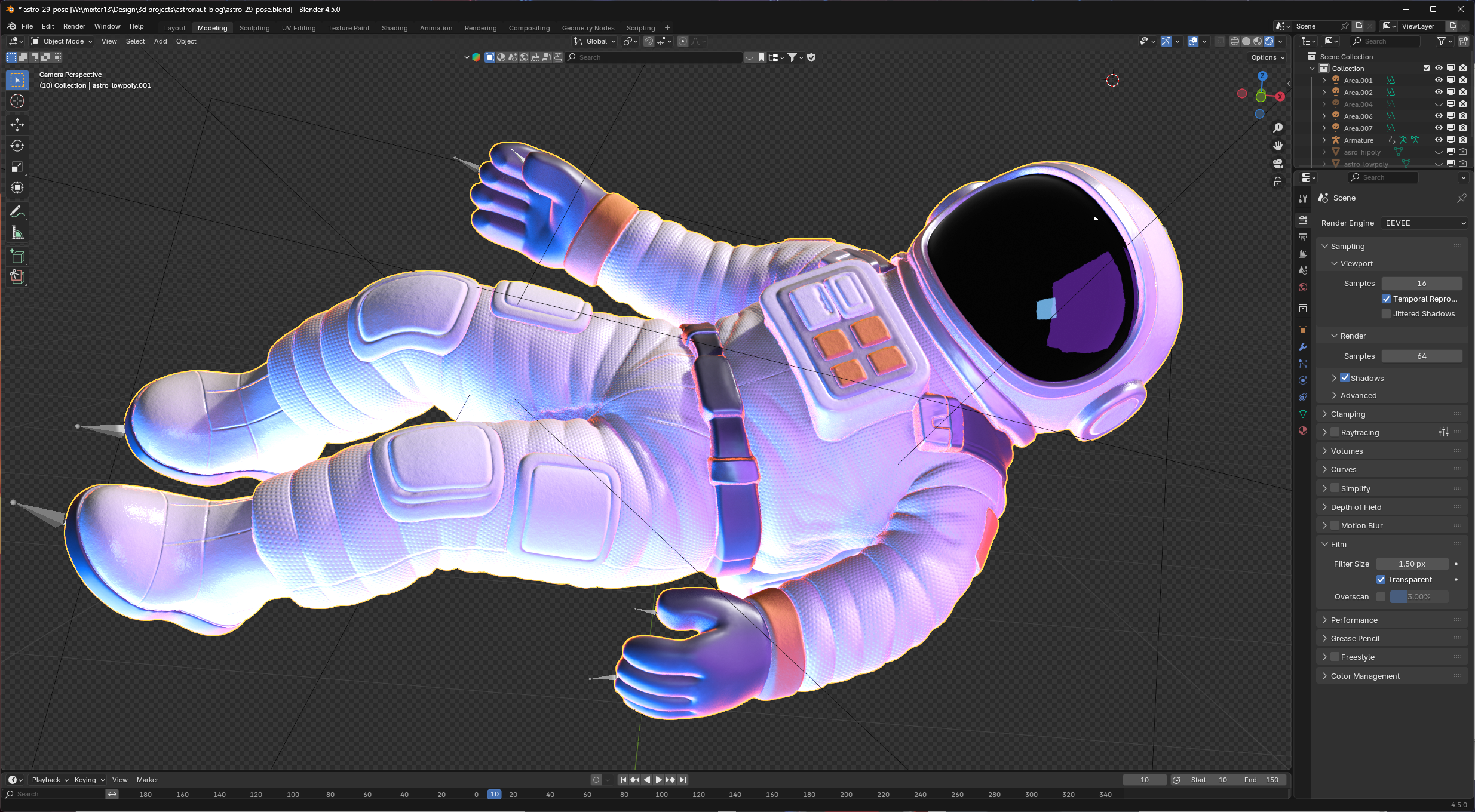Toggle camera view icon in viewport
This screenshot has height=812, width=1475.
pos(1278,164)
